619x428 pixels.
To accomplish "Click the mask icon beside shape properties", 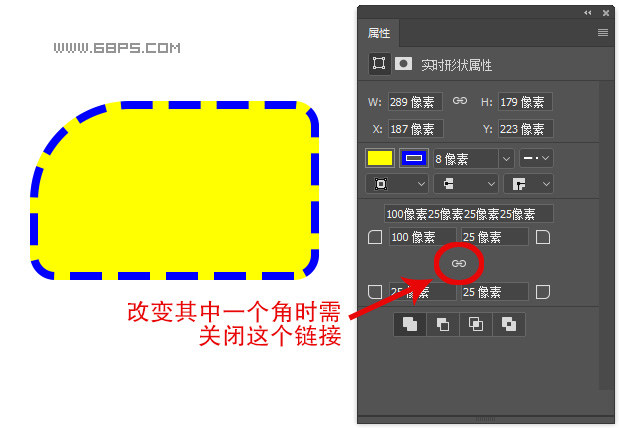I will tap(403, 64).
